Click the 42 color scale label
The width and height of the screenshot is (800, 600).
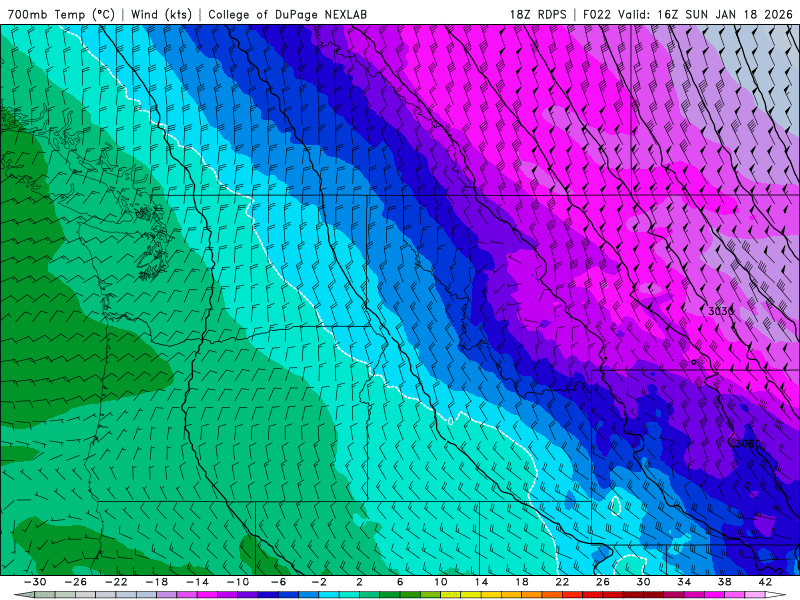pyautogui.click(x=765, y=582)
